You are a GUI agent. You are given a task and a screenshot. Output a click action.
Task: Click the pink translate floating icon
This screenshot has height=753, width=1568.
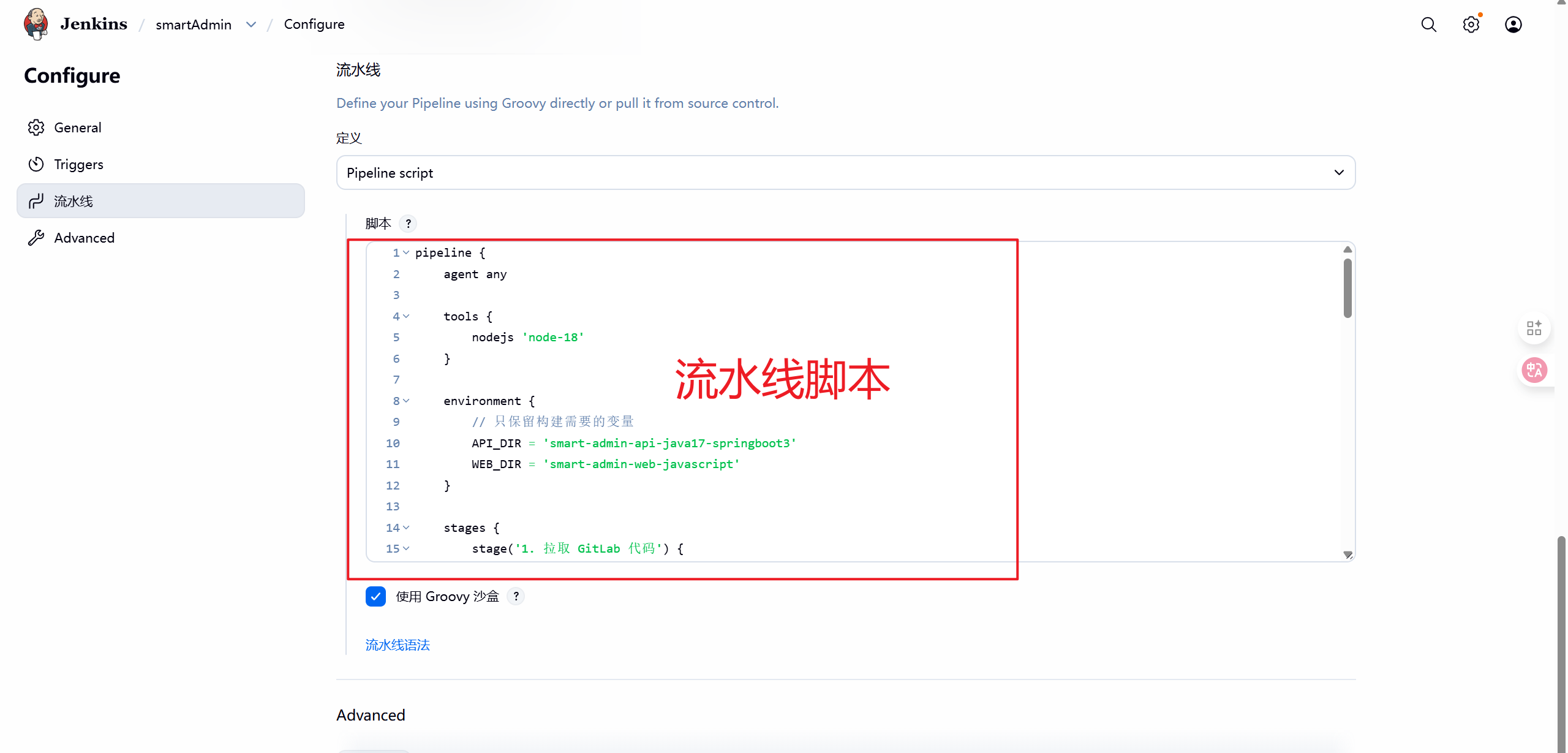pyautogui.click(x=1534, y=370)
